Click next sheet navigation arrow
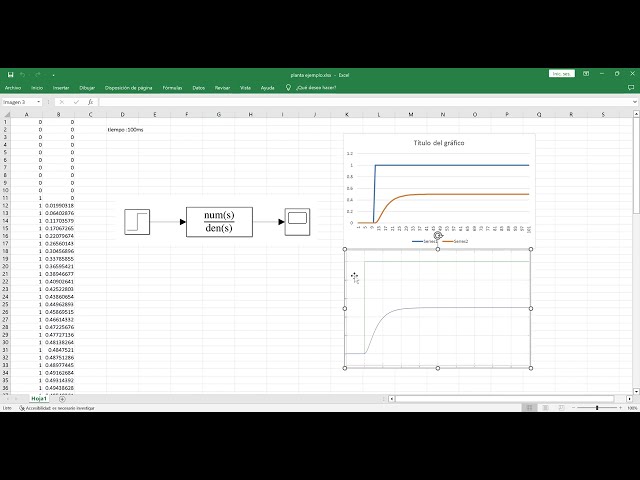The image size is (640, 480). tap(16, 399)
